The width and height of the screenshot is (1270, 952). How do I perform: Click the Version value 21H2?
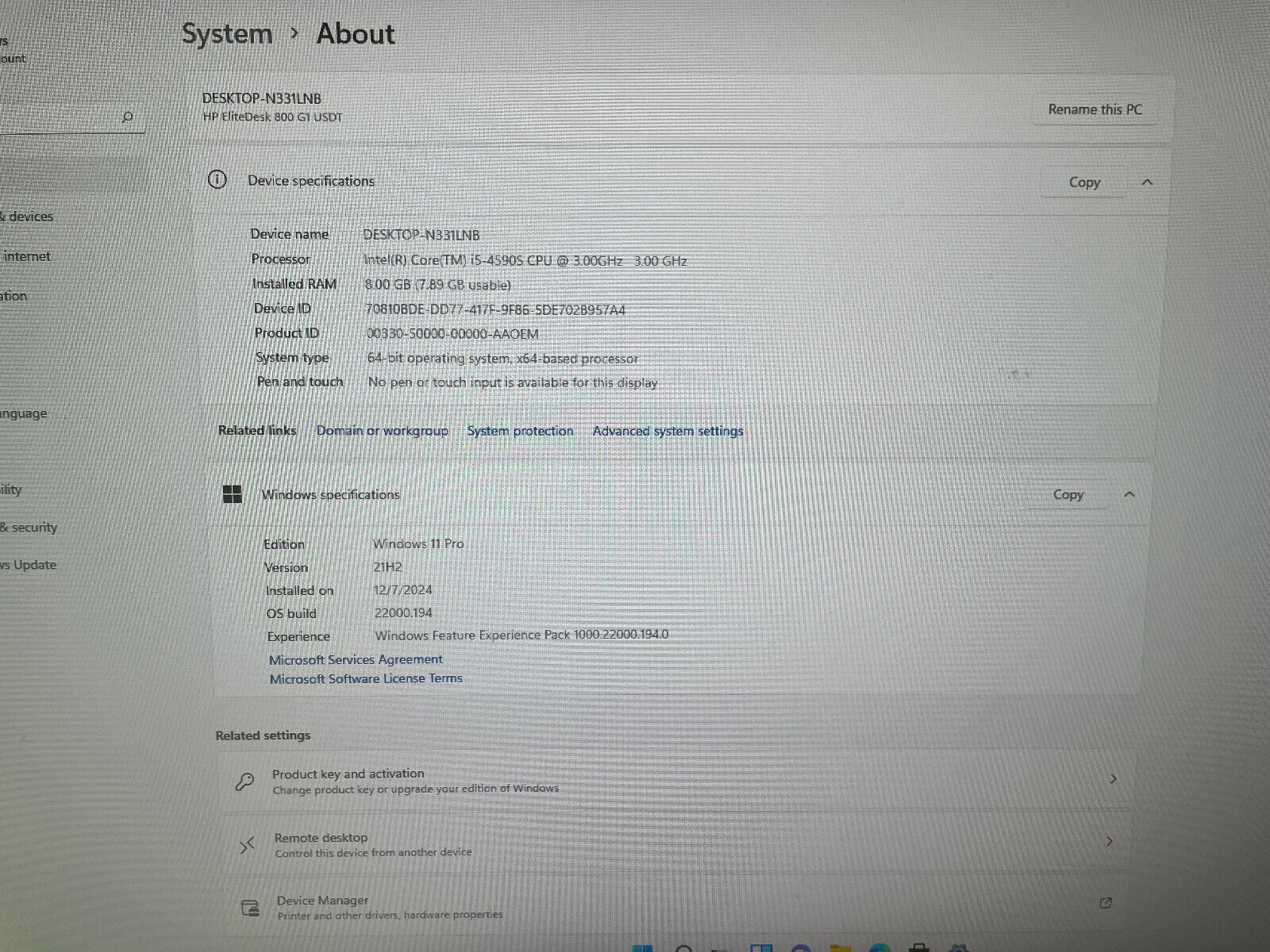(x=387, y=567)
